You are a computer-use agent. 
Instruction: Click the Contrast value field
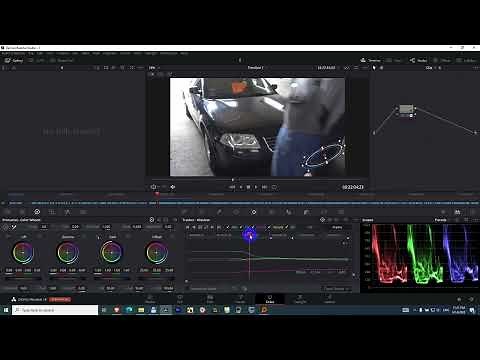point(106,227)
